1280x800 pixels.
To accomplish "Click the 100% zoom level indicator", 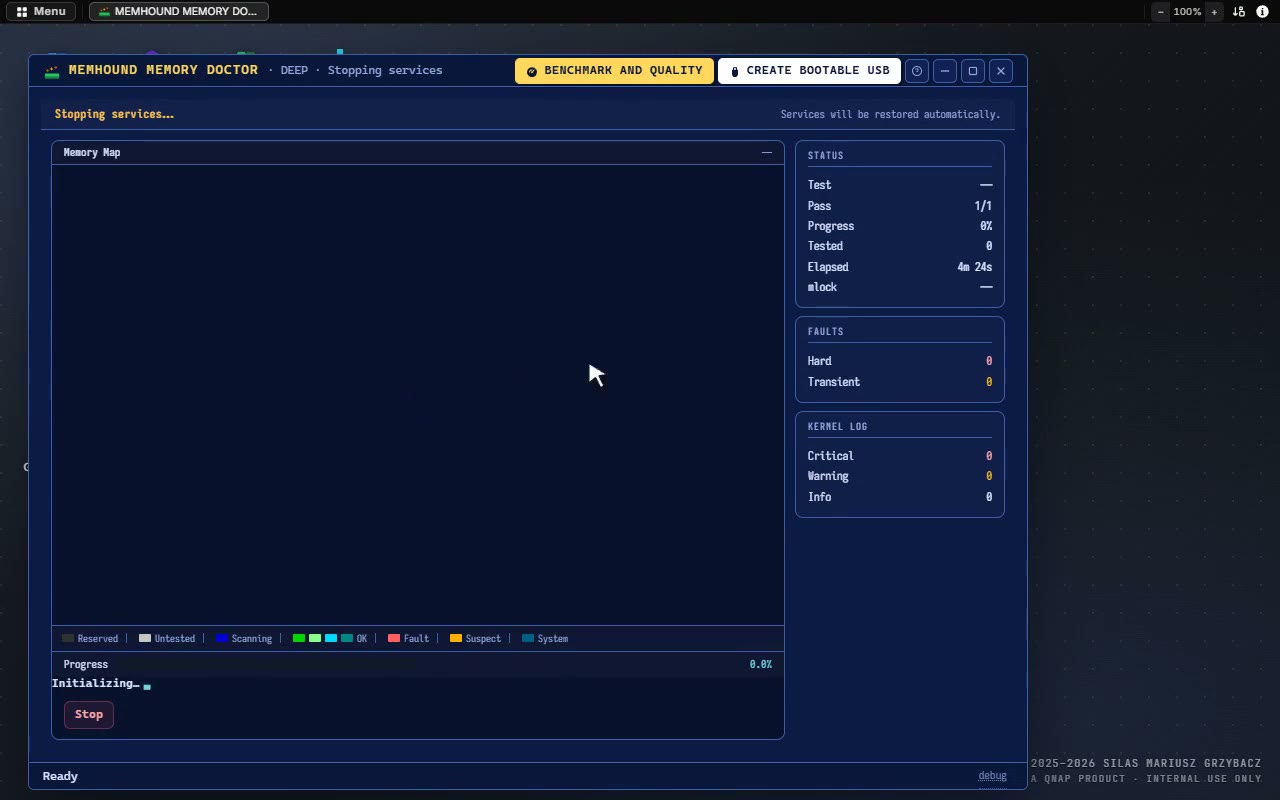I will point(1187,12).
